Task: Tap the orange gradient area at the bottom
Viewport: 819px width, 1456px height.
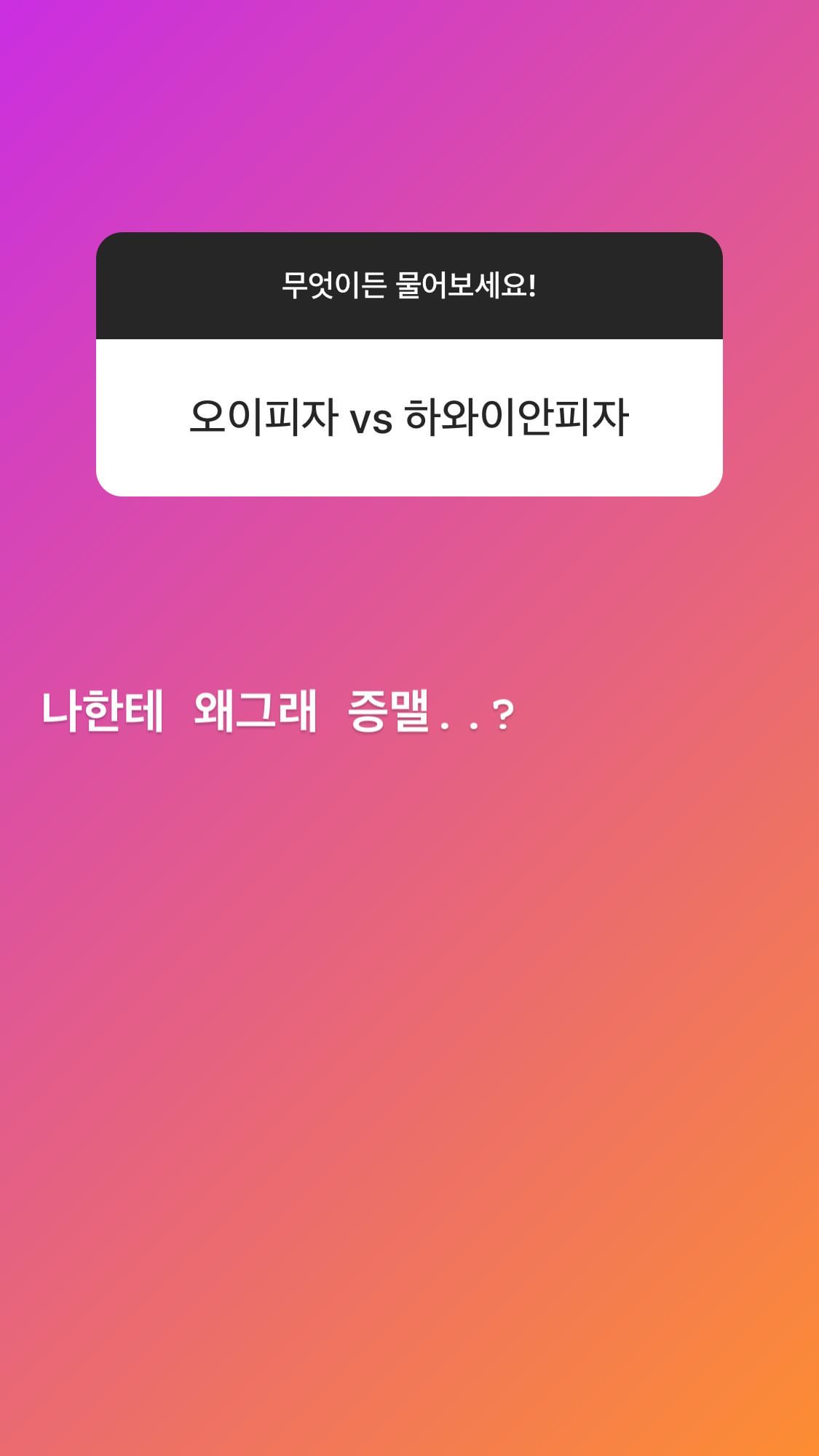Action: [409, 1310]
